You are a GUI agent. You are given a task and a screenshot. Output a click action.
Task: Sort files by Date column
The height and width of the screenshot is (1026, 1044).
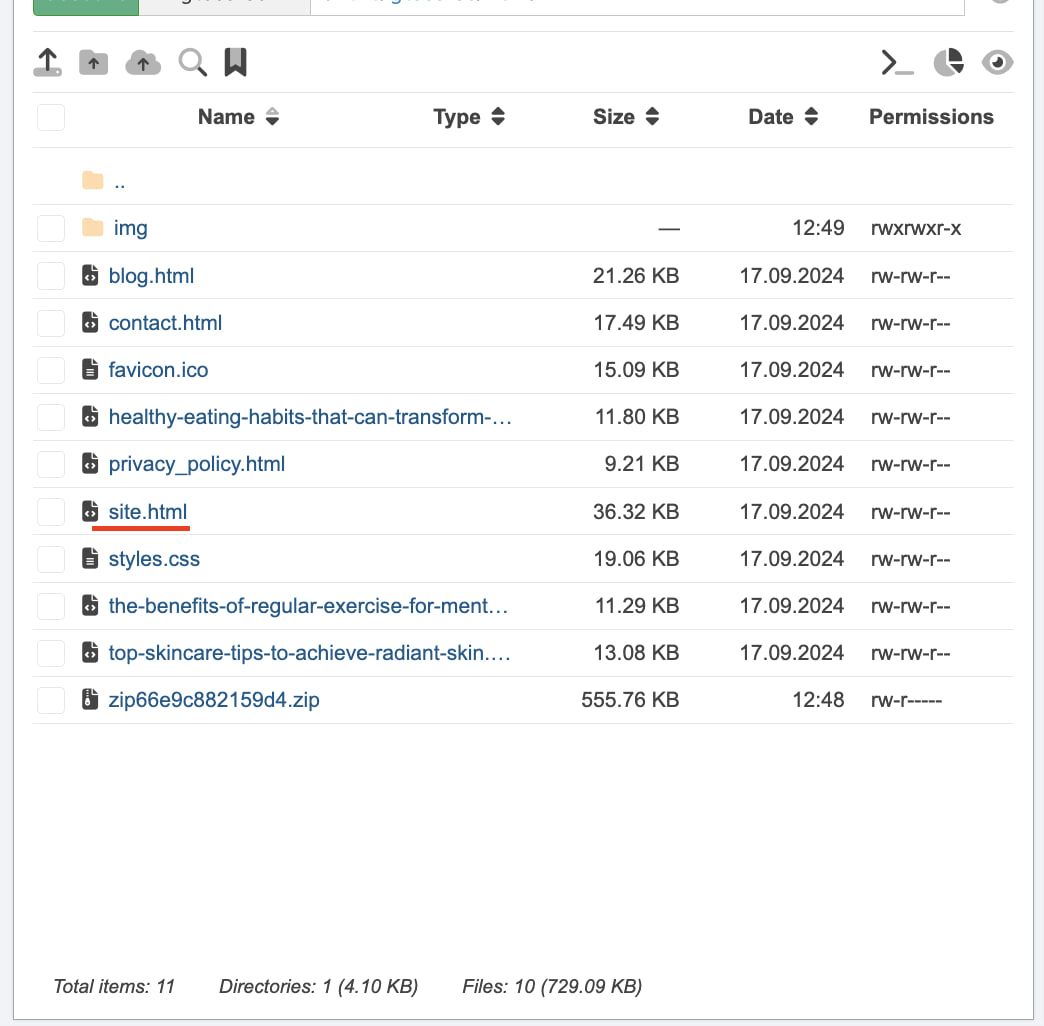pos(782,117)
